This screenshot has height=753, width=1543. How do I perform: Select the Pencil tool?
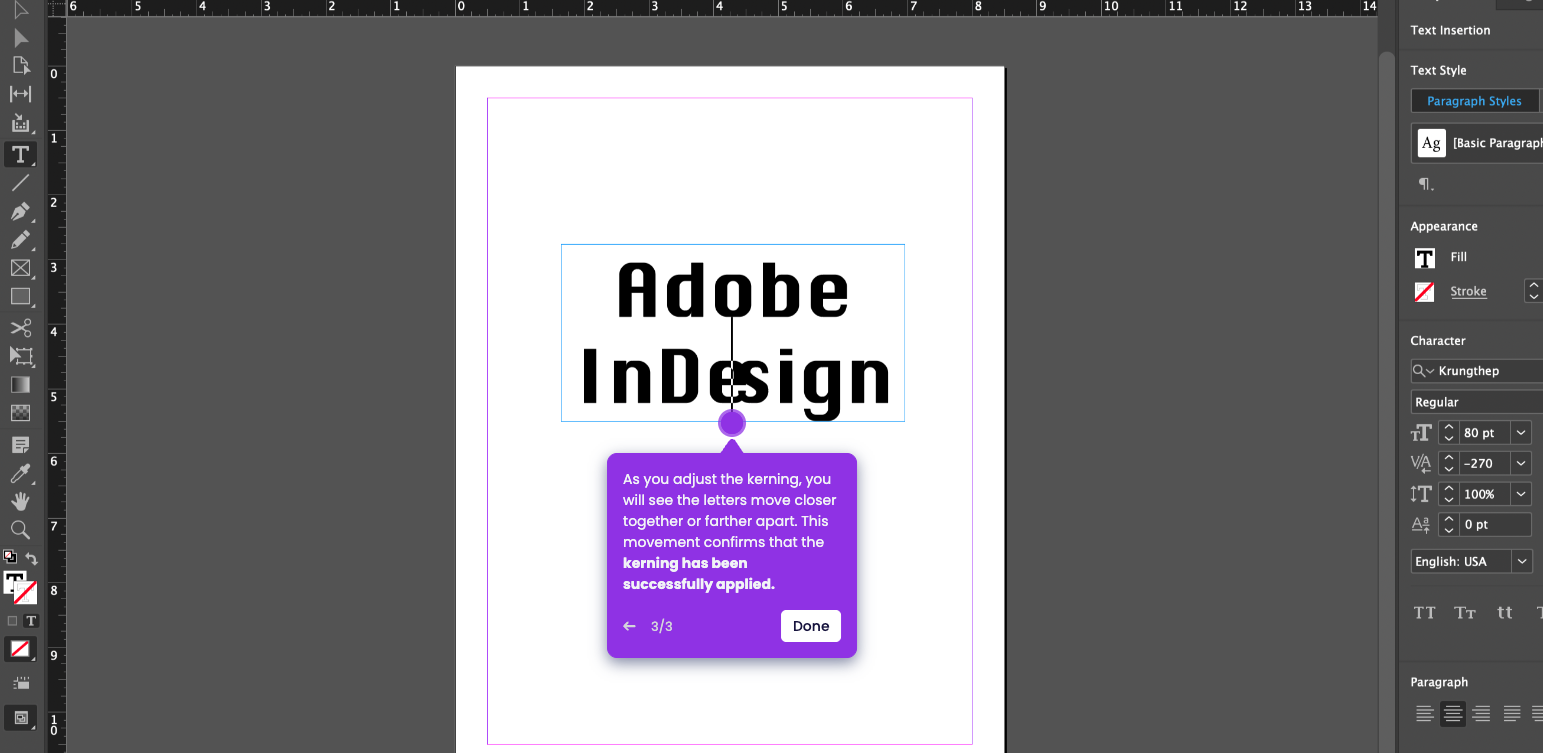click(x=20, y=240)
